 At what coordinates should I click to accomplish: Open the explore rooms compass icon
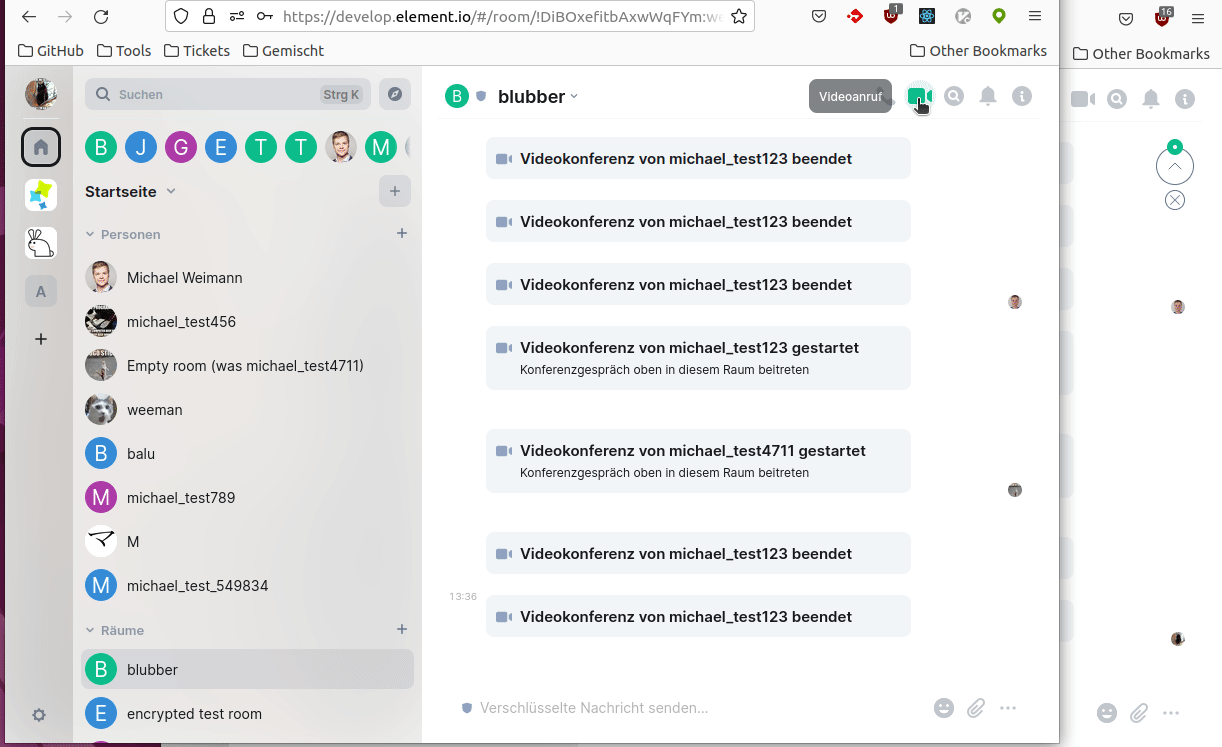(394, 93)
